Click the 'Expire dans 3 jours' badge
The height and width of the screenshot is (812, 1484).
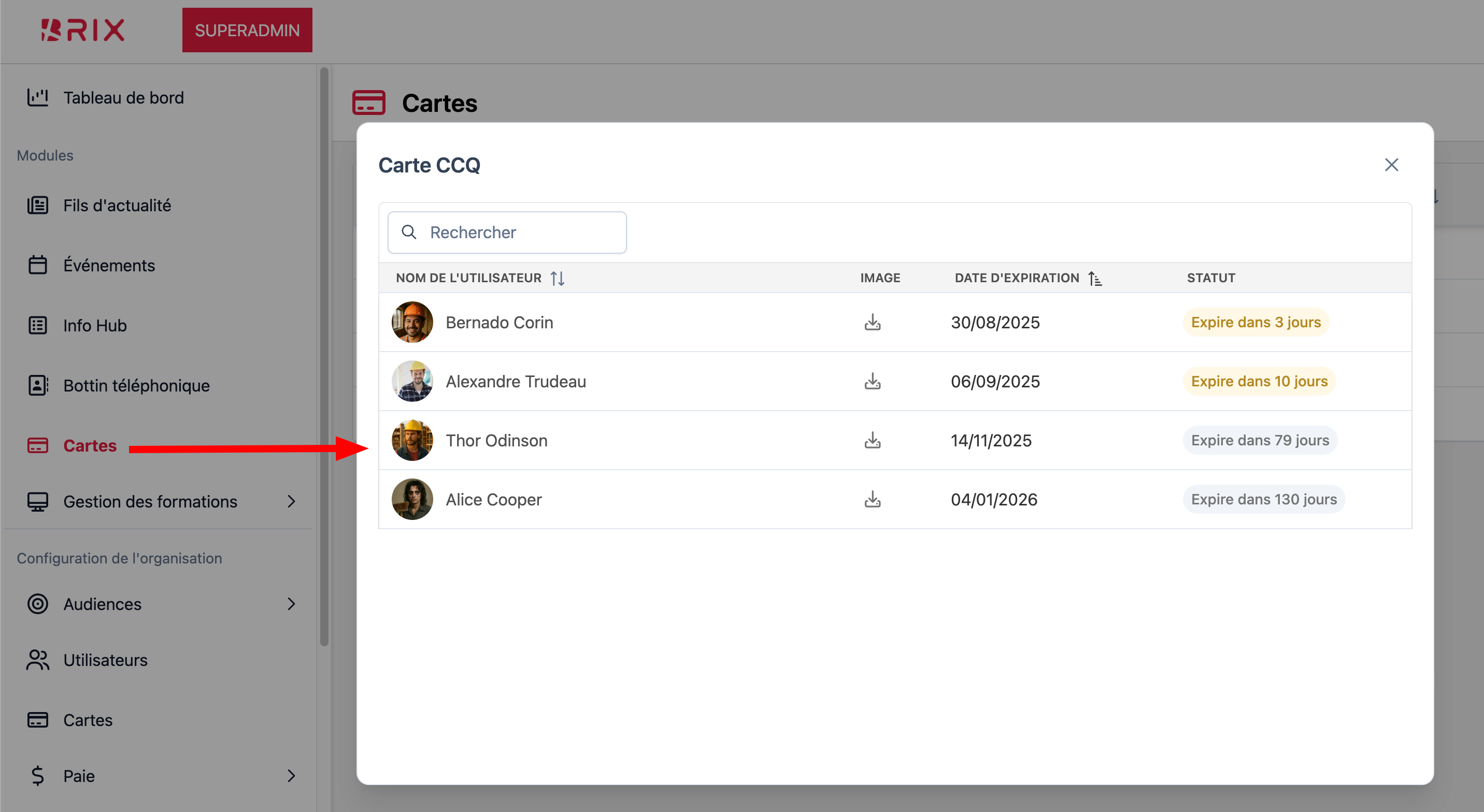(1256, 323)
